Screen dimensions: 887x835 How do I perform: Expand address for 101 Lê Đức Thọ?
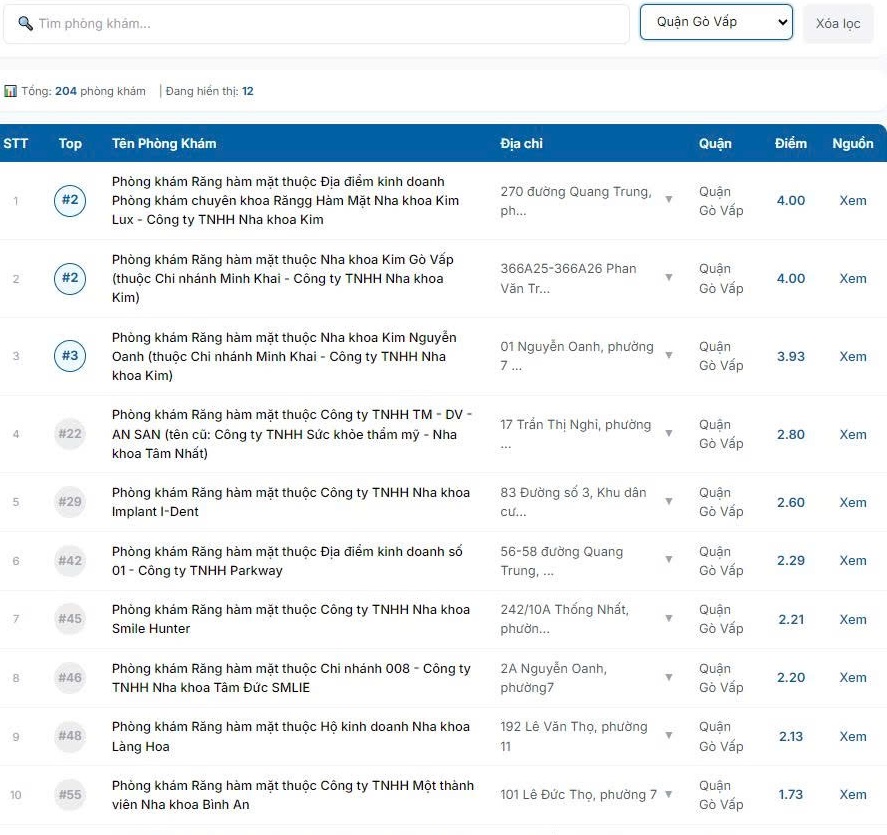[669, 795]
